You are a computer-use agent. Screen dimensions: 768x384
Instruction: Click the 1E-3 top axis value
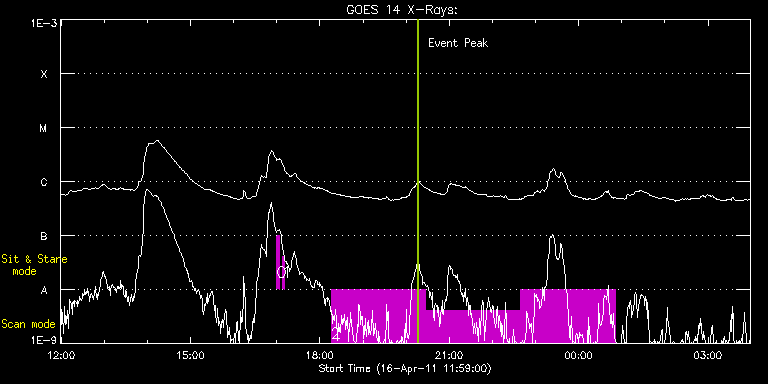pyautogui.click(x=45, y=23)
